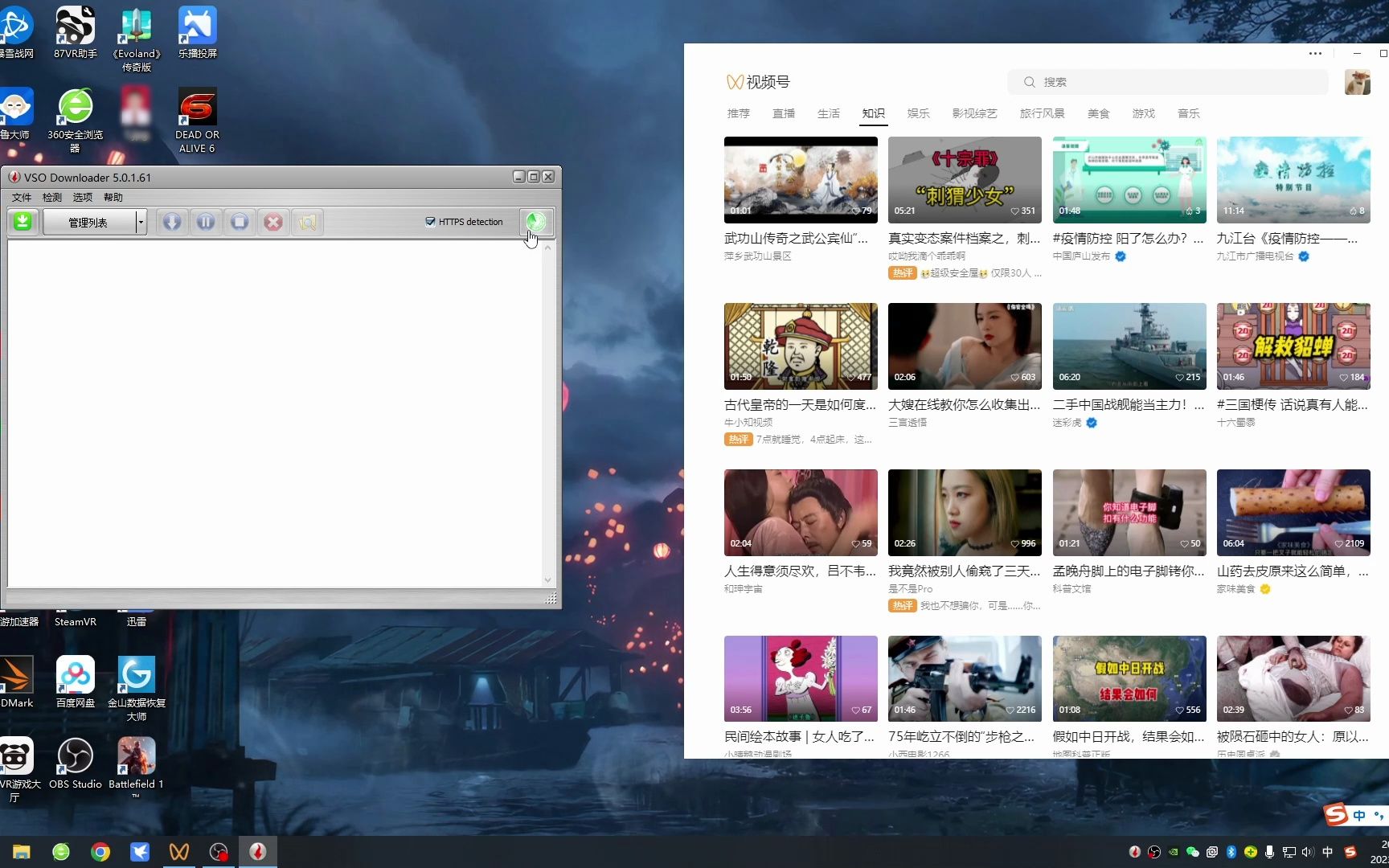Switch to the 游戏 tab in 视频号
Screen dimensions: 1389x868
click(x=1144, y=113)
